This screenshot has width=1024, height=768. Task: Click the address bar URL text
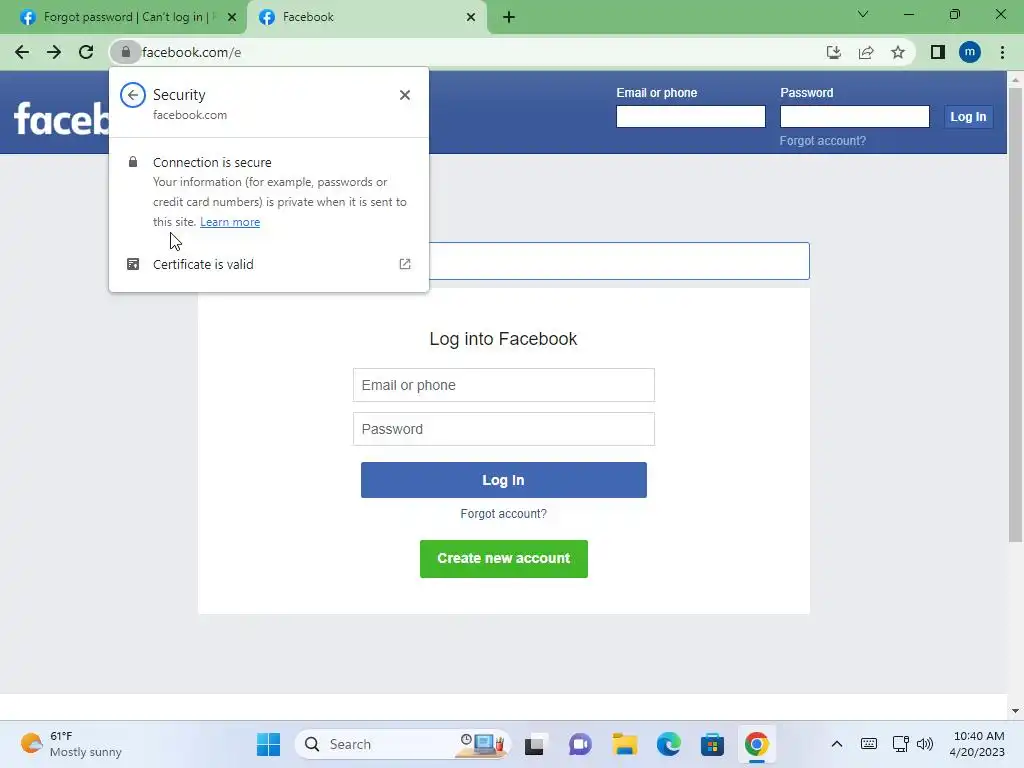pyautogui.click(x=191, y=52)
